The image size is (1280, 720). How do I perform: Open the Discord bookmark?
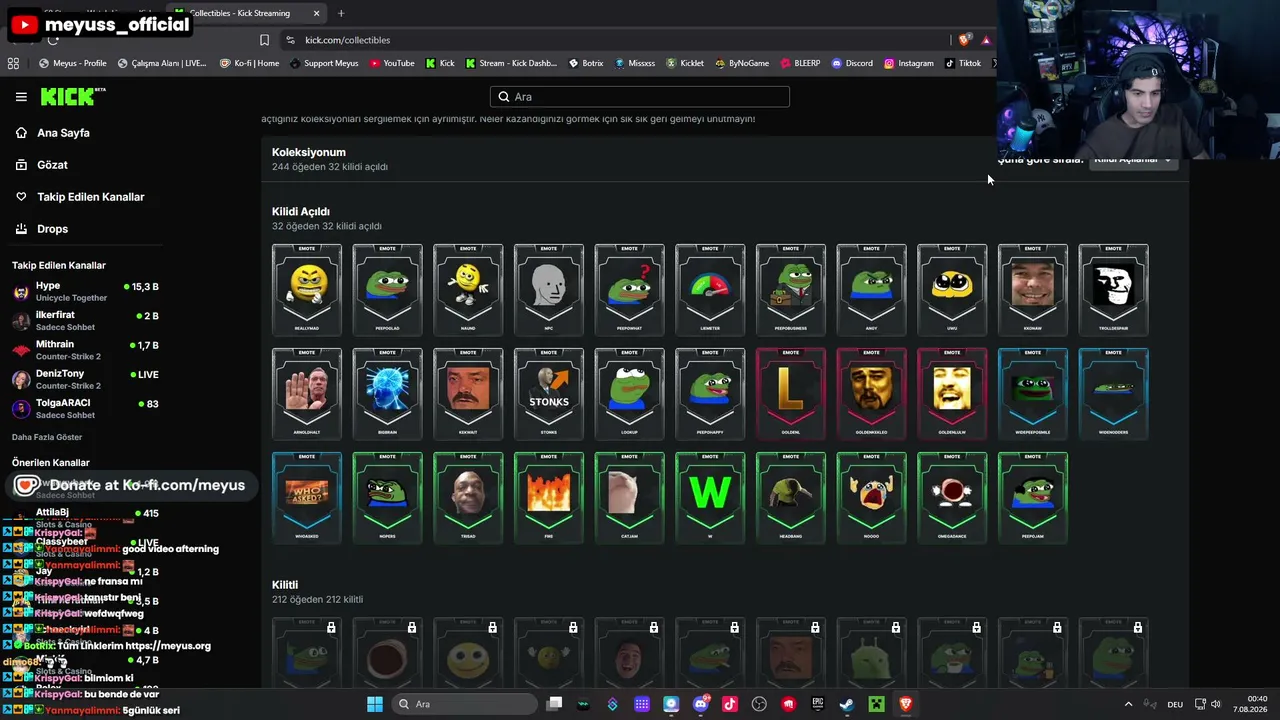(852, 63)
